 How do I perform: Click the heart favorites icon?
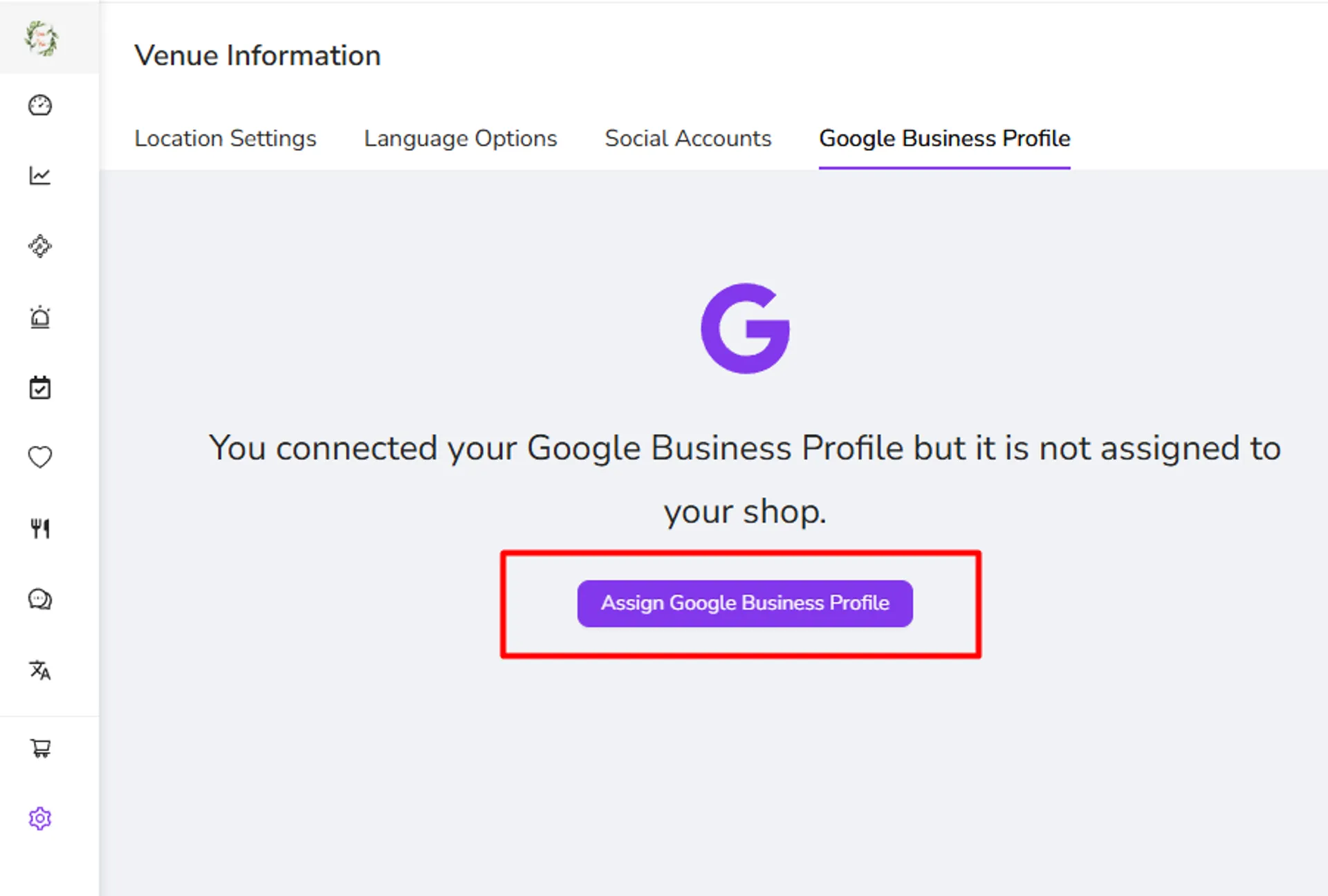[x=40, y=457]
